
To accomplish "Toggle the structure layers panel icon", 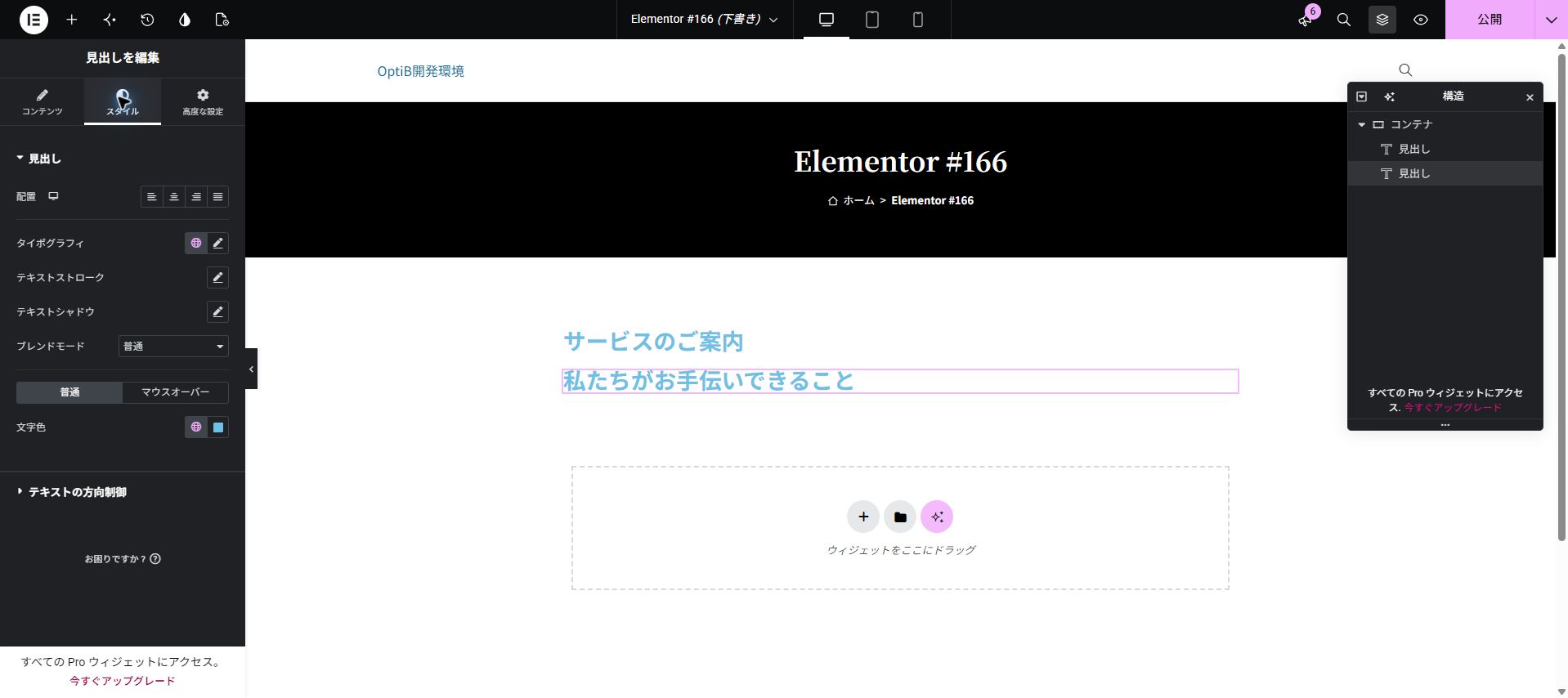I will pyautogui.click(x=1382, y=20).
